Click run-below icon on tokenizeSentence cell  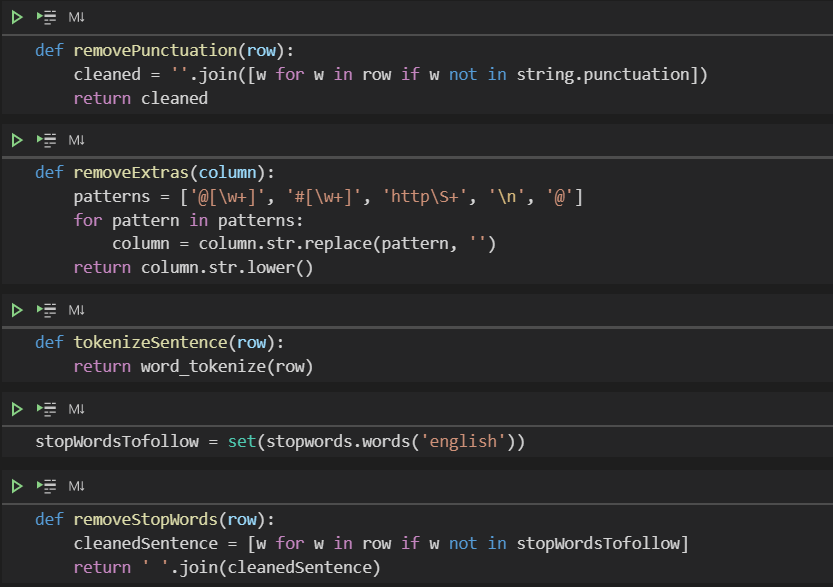click(46, 310)
